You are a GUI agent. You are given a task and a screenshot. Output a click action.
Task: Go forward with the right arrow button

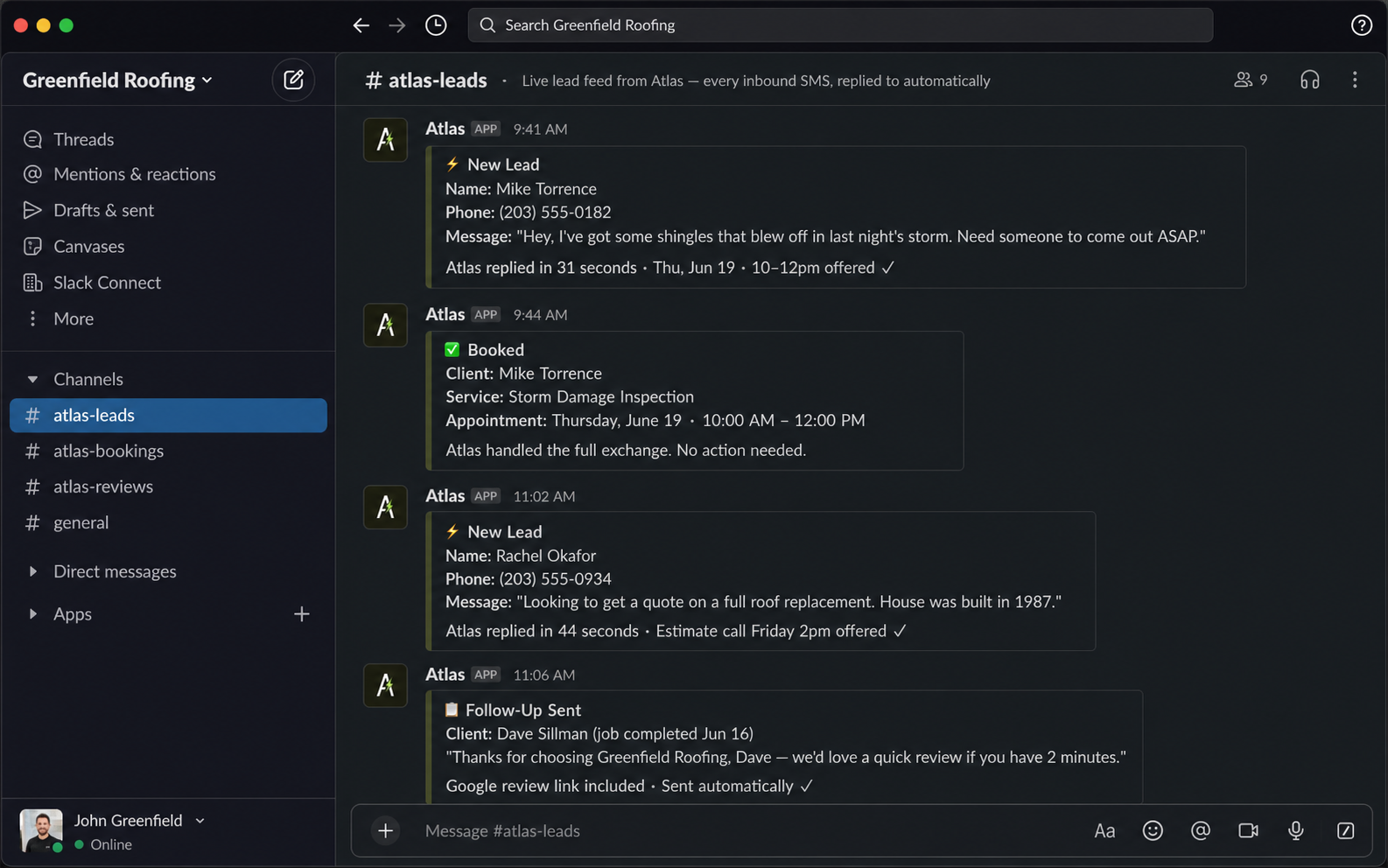(x=397, y=25)
